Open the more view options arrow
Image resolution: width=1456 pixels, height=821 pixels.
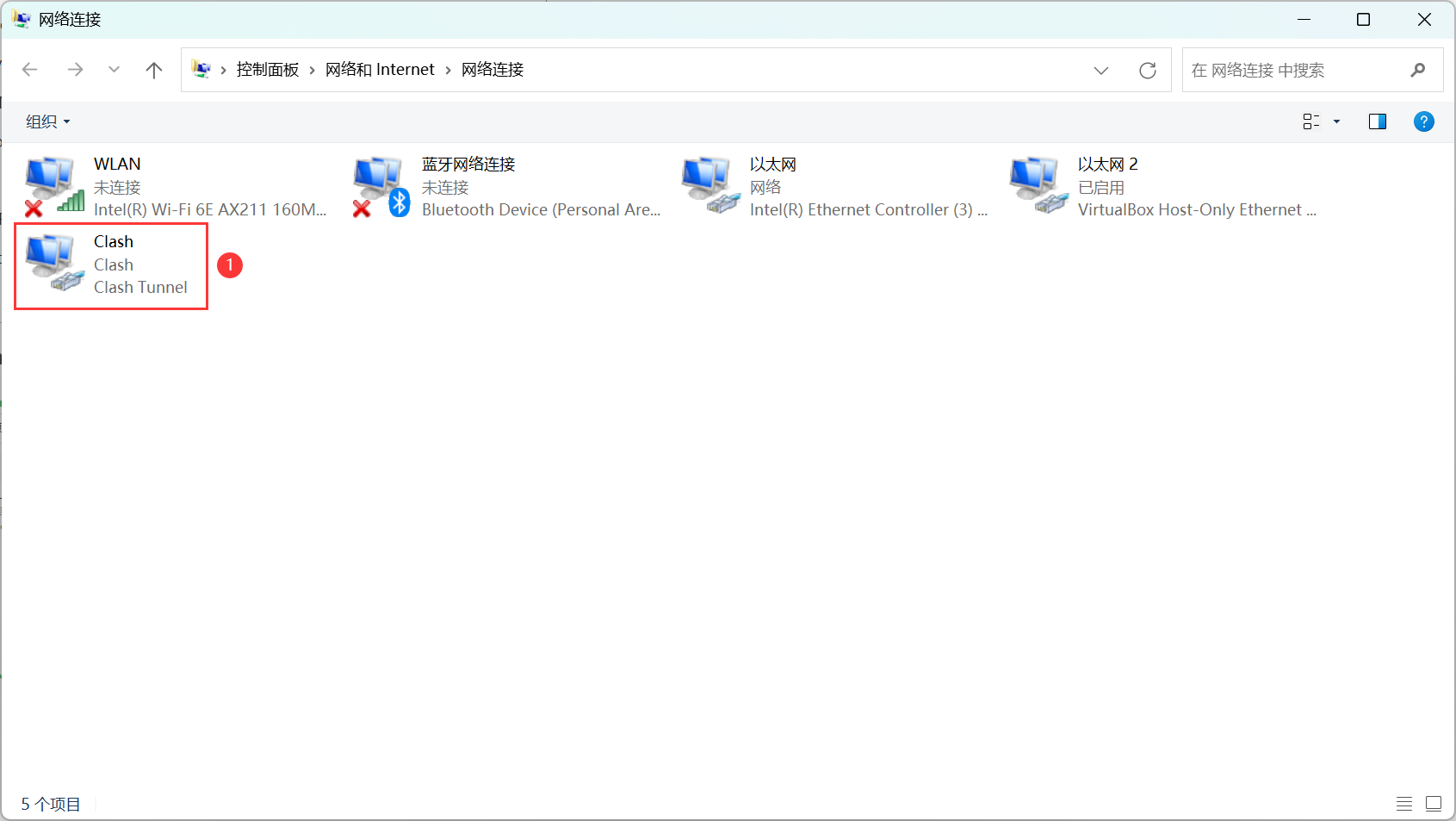pos(1337,121)
